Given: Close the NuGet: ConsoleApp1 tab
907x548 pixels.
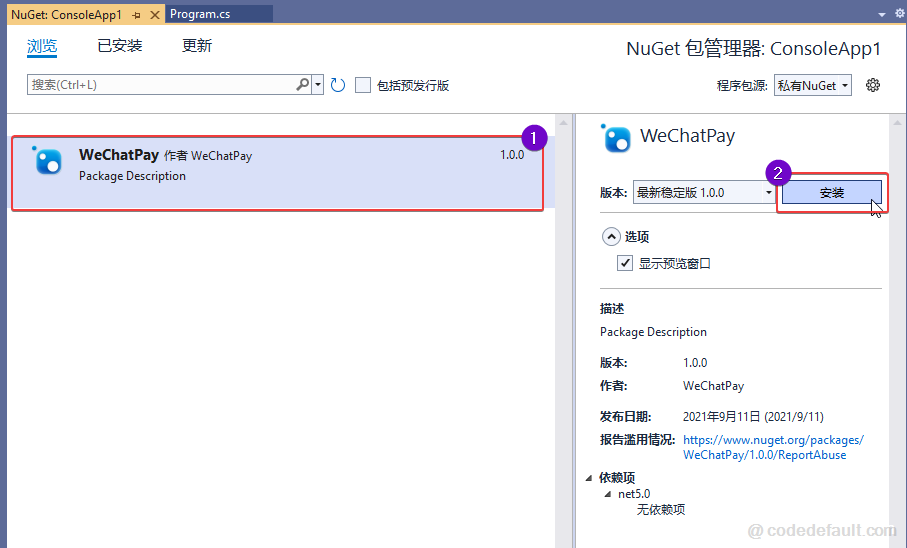Looking at the screenshot, I should [154, 15].
